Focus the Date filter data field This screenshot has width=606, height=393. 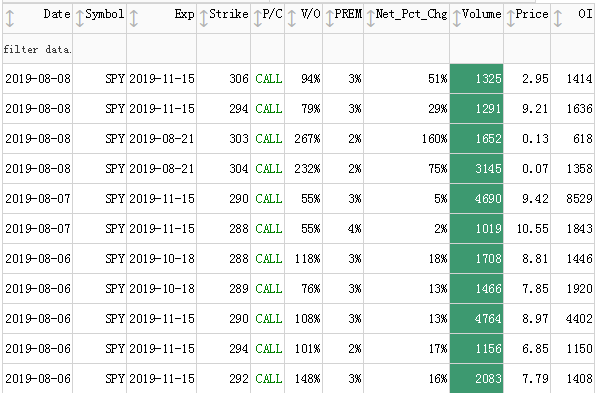pyautogui.click(x=37, y=49)
